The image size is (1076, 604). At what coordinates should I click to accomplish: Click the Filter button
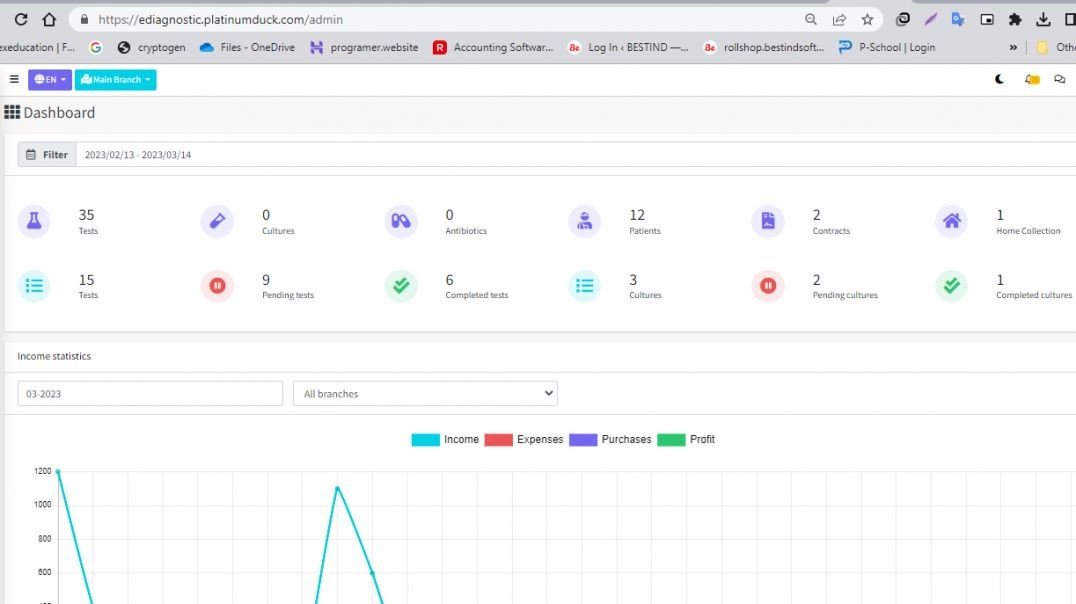coord(47,154)
